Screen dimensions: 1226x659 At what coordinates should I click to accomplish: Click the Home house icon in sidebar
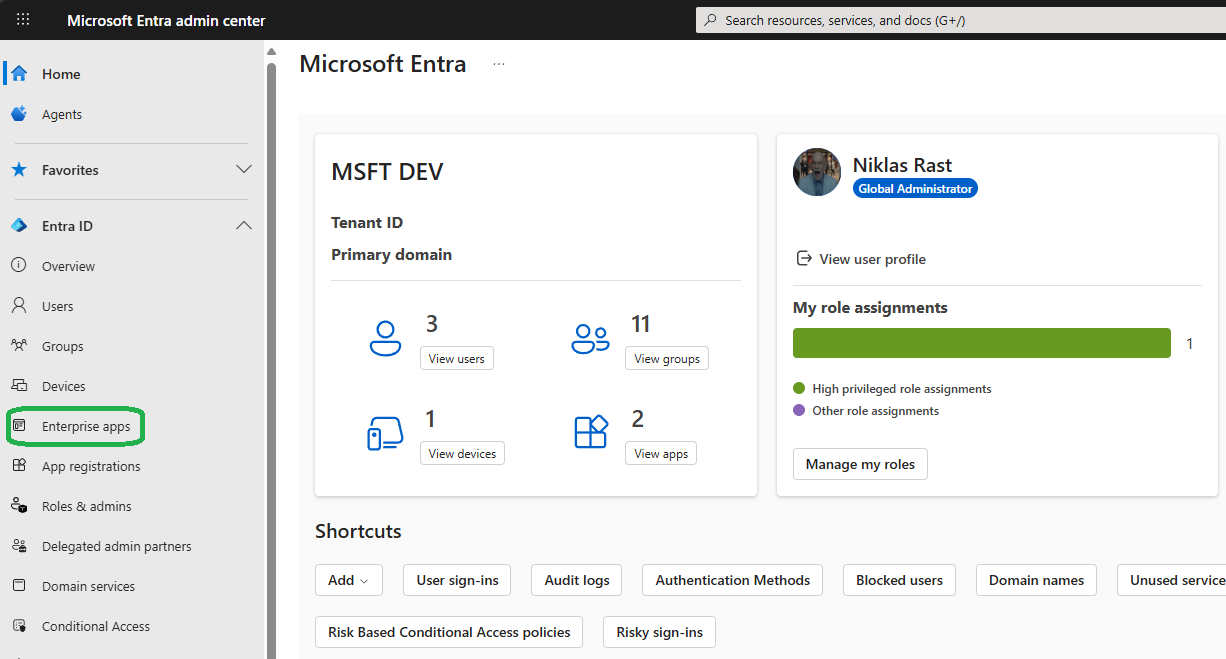19,74
